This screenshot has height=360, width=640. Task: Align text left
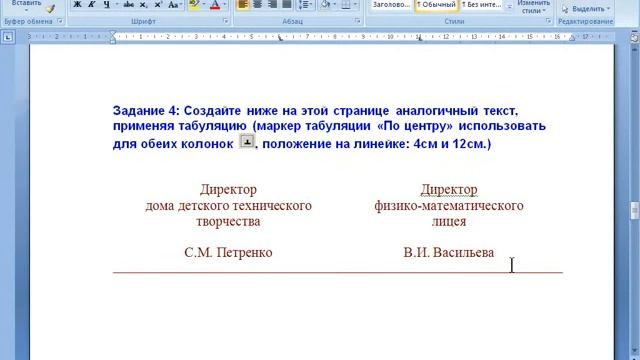(243, 4)
